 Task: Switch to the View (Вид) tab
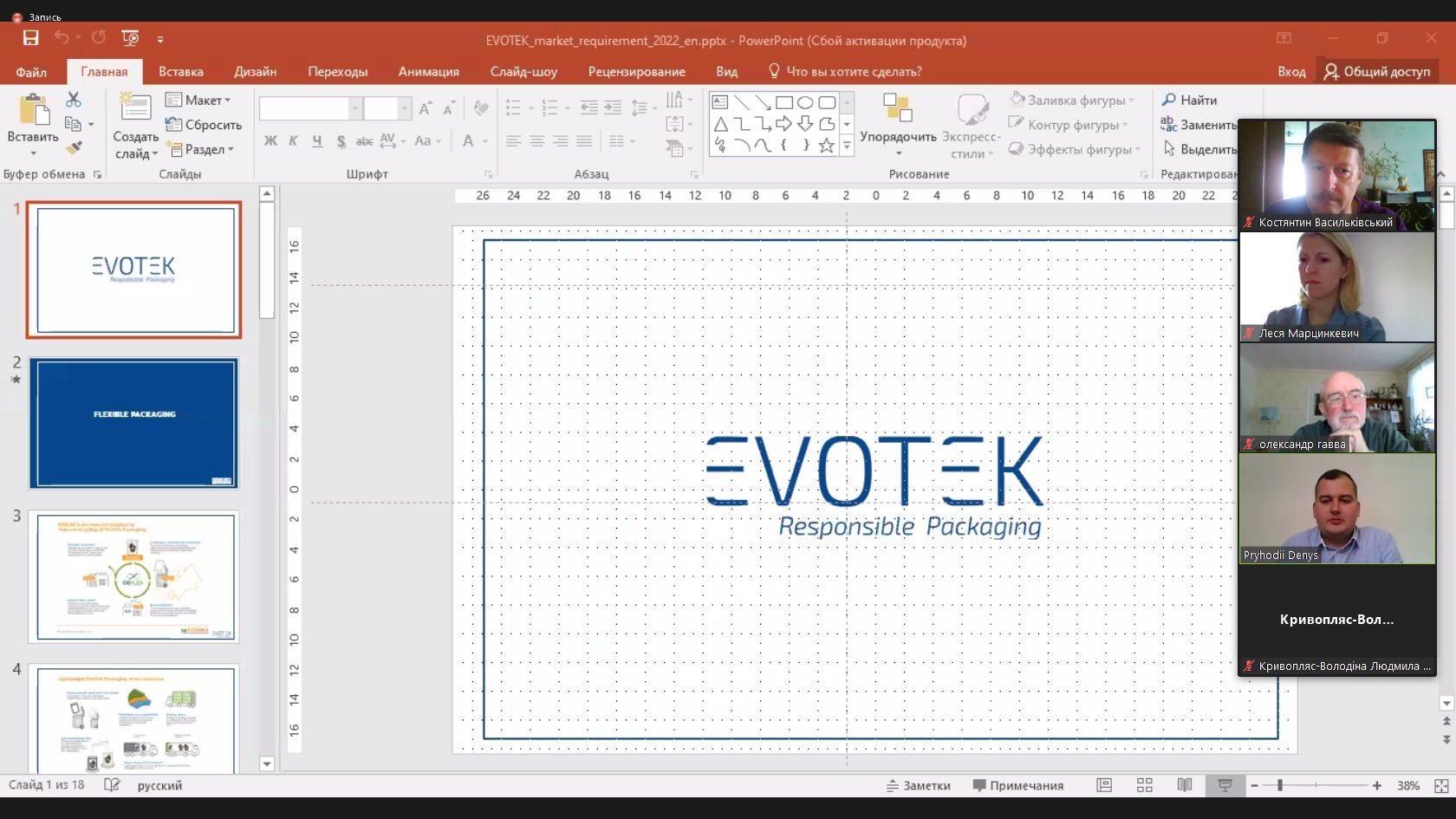point(727,71)
